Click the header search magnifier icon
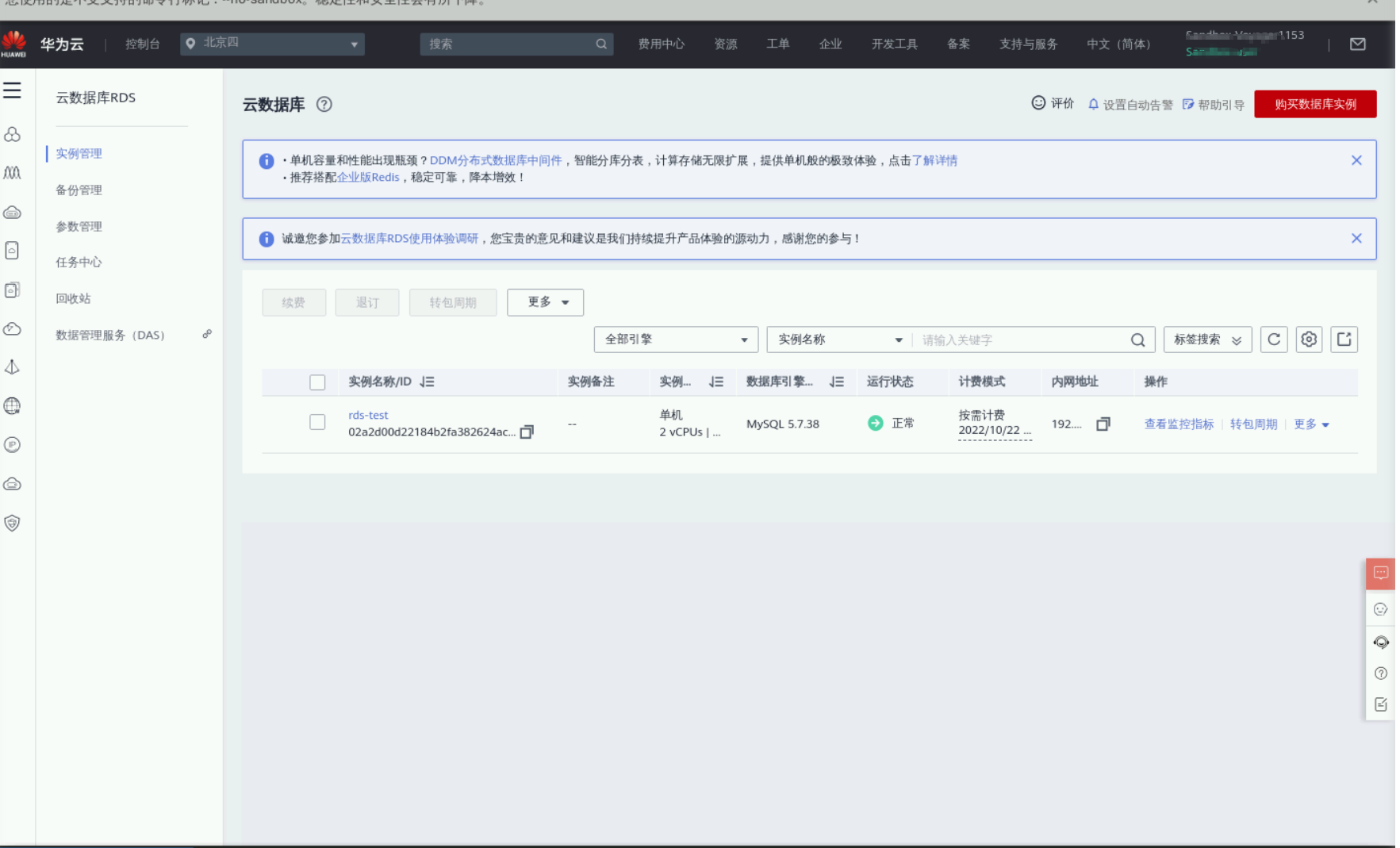Image resolution: width=1400 pixels, height=848 pixels. click(x=601, y=44)
